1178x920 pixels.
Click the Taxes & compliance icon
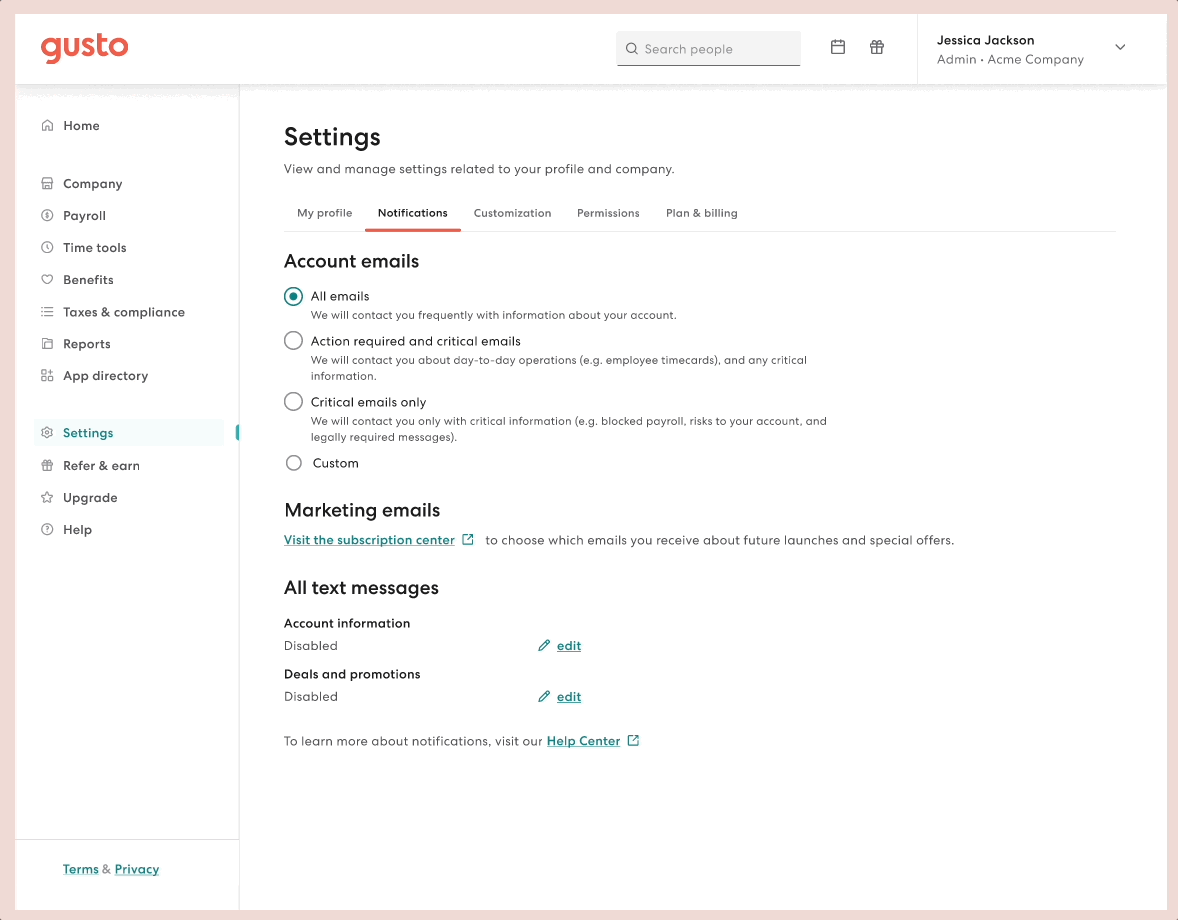[x=48, y=311]
